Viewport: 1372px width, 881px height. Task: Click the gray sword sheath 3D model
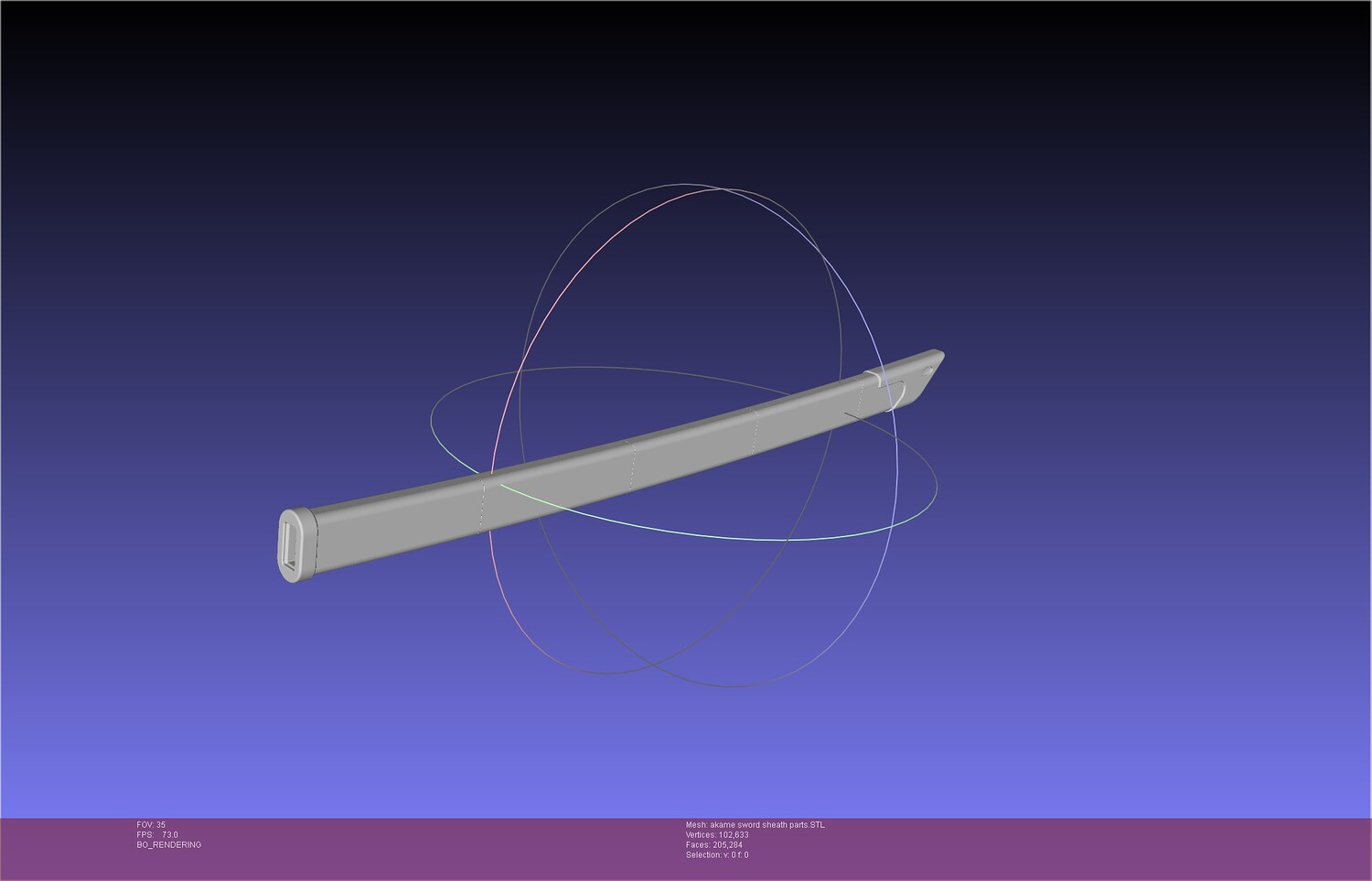tap(610, 465)
